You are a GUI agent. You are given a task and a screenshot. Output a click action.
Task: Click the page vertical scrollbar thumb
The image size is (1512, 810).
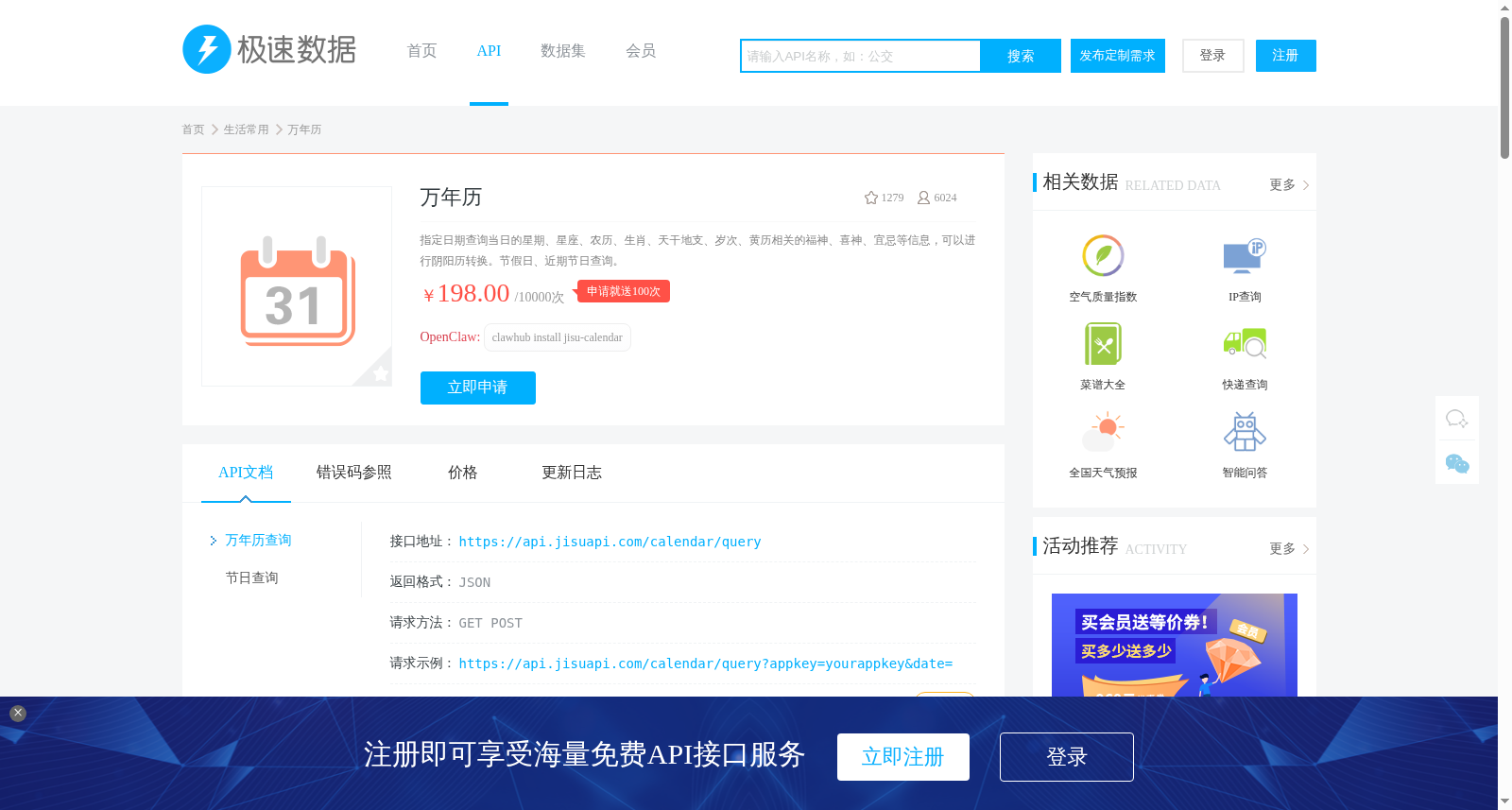click(x=1504, y=87)
